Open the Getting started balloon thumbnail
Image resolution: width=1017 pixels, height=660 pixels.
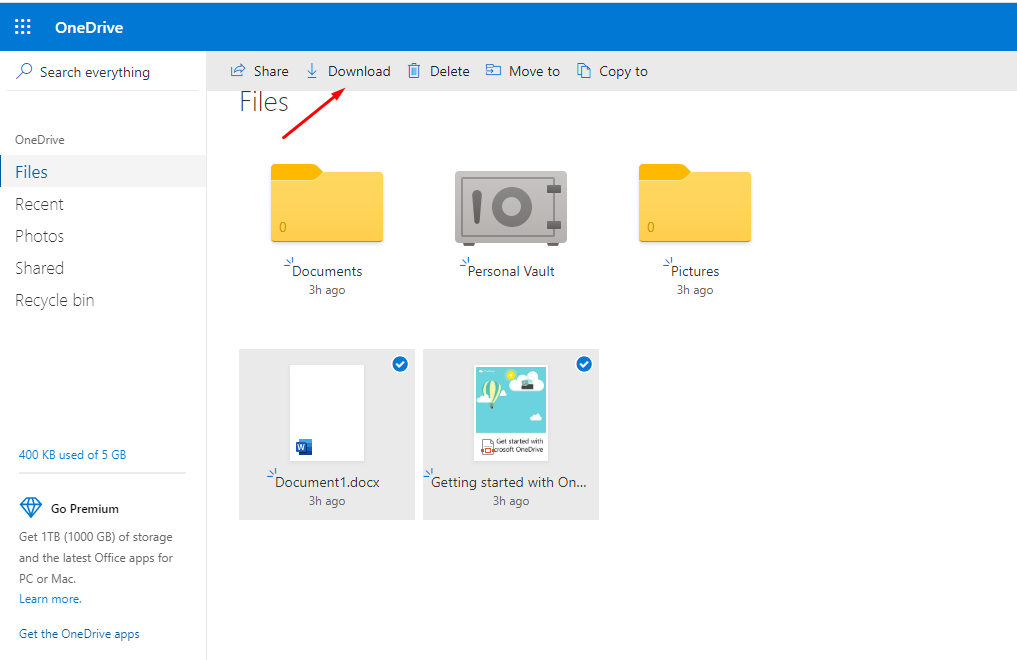click(x=511, y=413)
